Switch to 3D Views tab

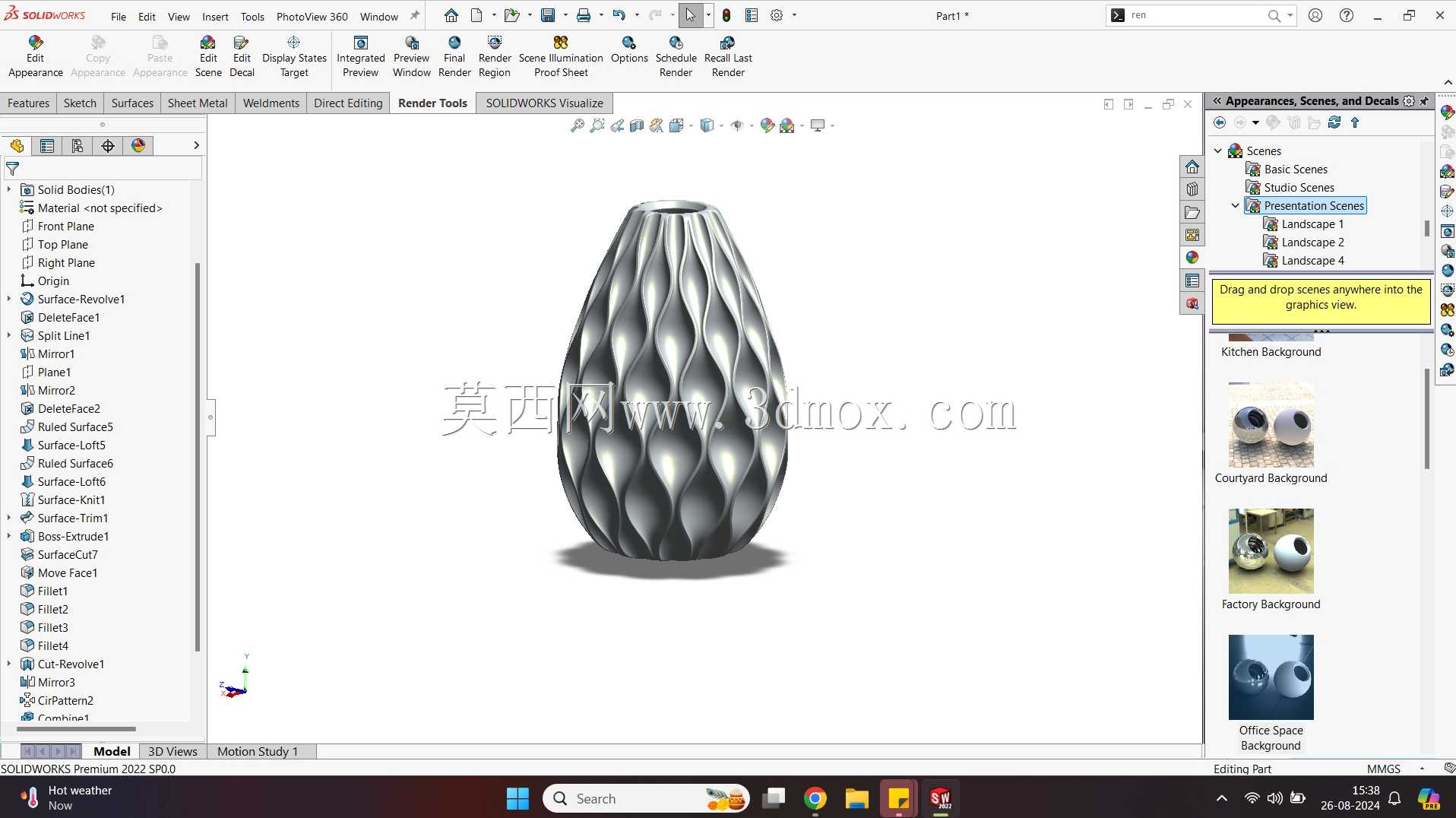[x=173, y=751]
